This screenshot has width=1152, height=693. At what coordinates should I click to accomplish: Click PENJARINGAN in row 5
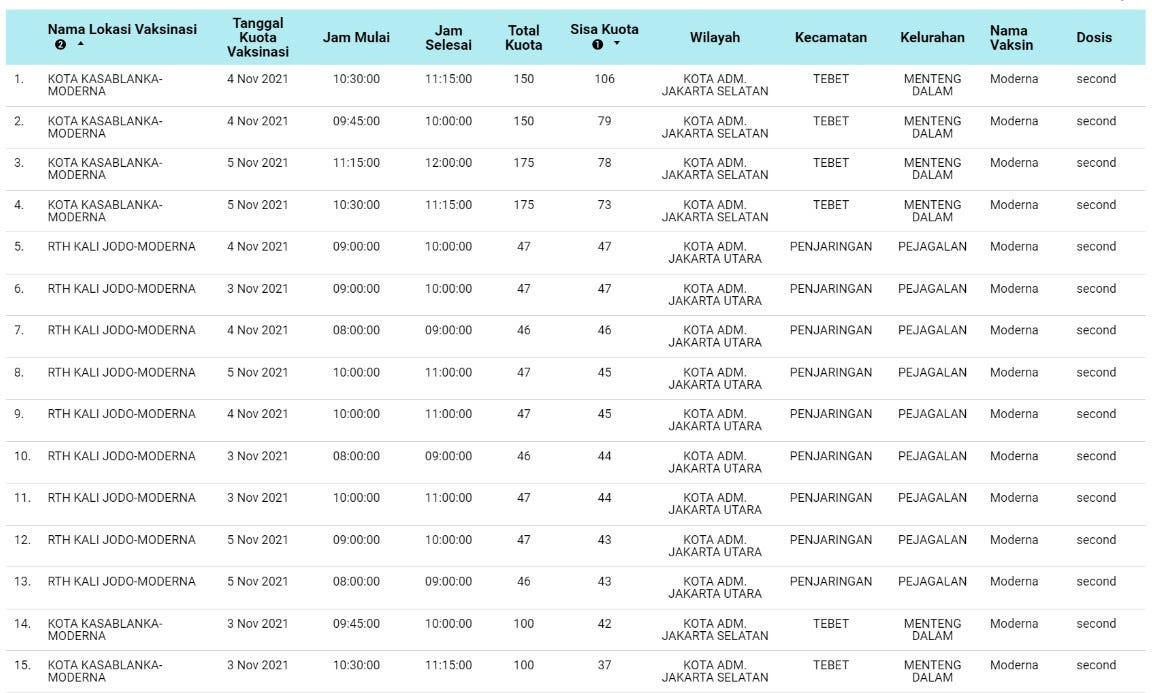831,246
